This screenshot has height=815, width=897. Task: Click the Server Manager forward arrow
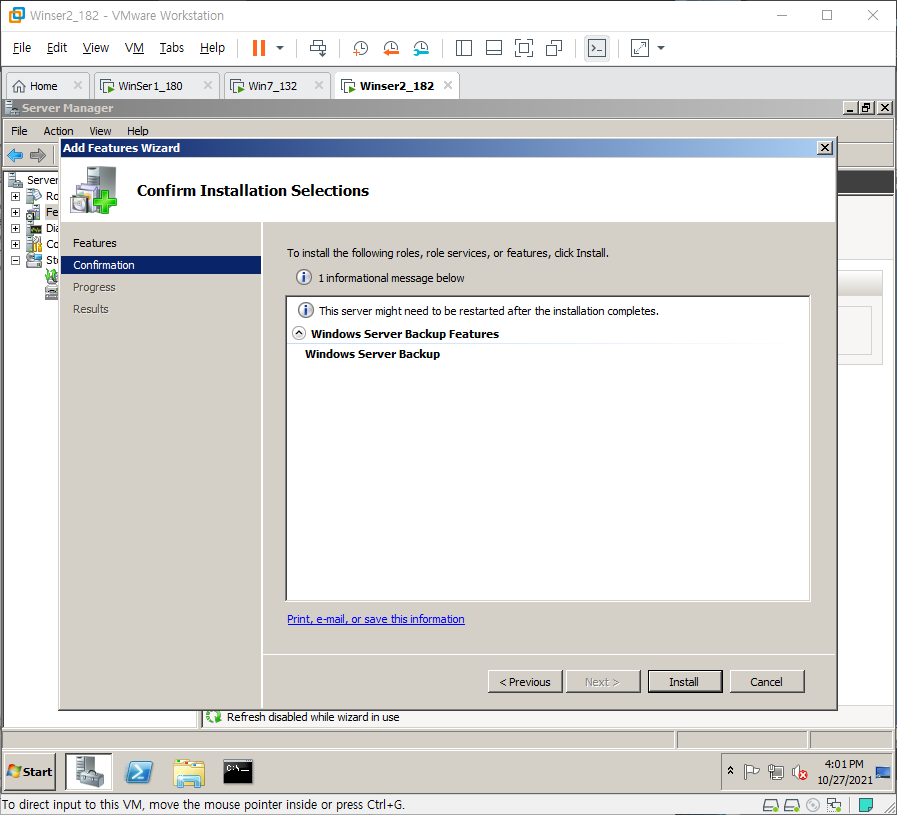pyautogui.click(x=38, y=155)
